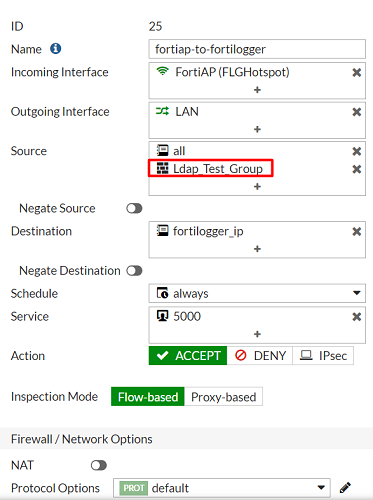Add an Incoming Interface with plus
The width and height of the screenshot is (373, 500).
coord(257,90)
